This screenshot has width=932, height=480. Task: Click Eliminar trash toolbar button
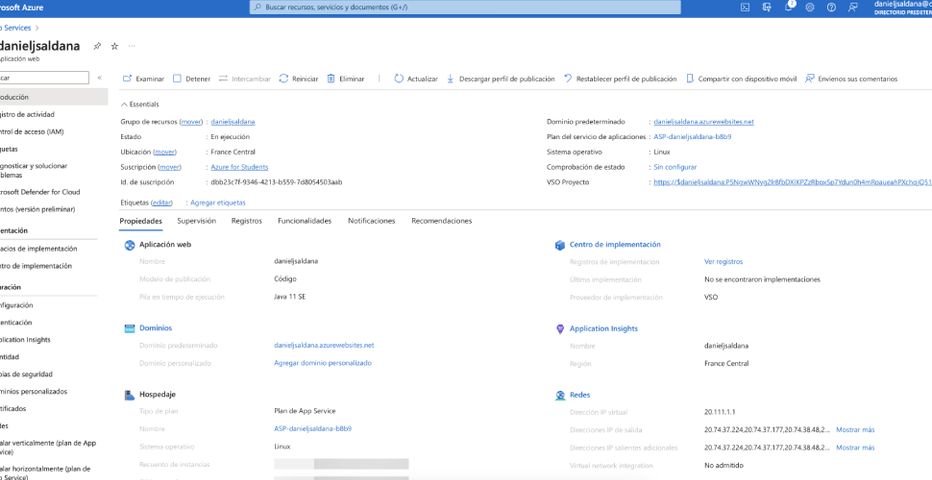point(345,79)
